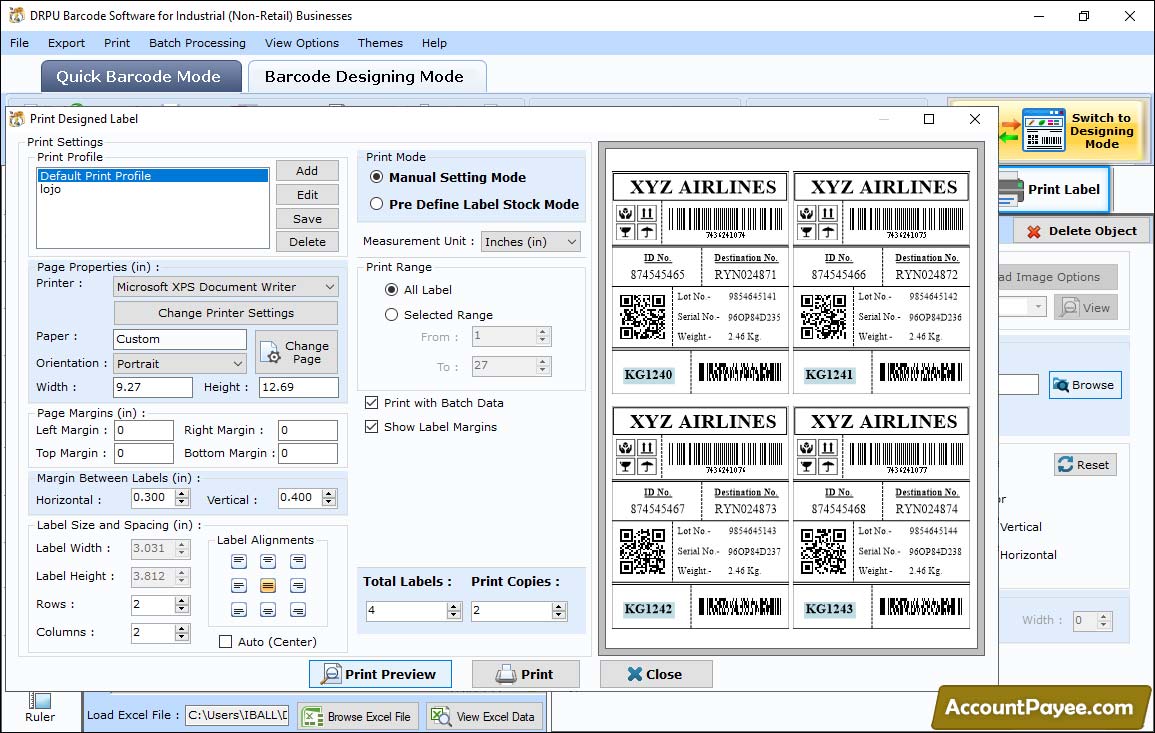1155x733 pixels.
Task: Toggle Show Label Margins checkbox
Action: 371,427
